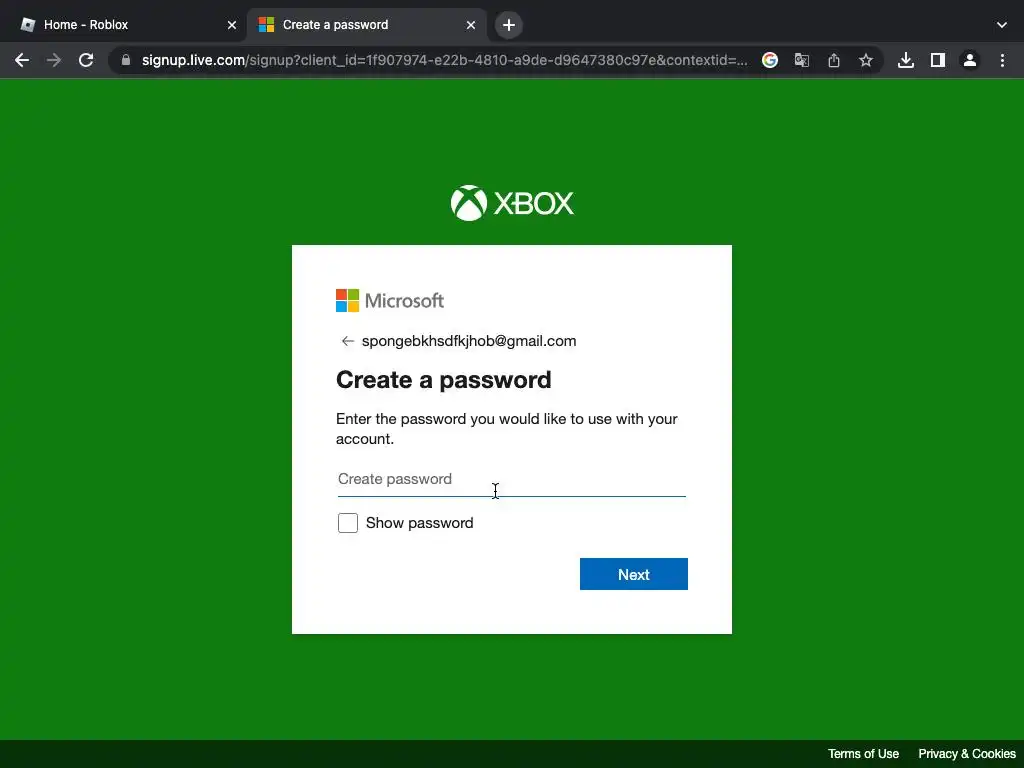The image size is (1024, 768).
Task: Bookmark this page with the star
Action: click(866, 60)
